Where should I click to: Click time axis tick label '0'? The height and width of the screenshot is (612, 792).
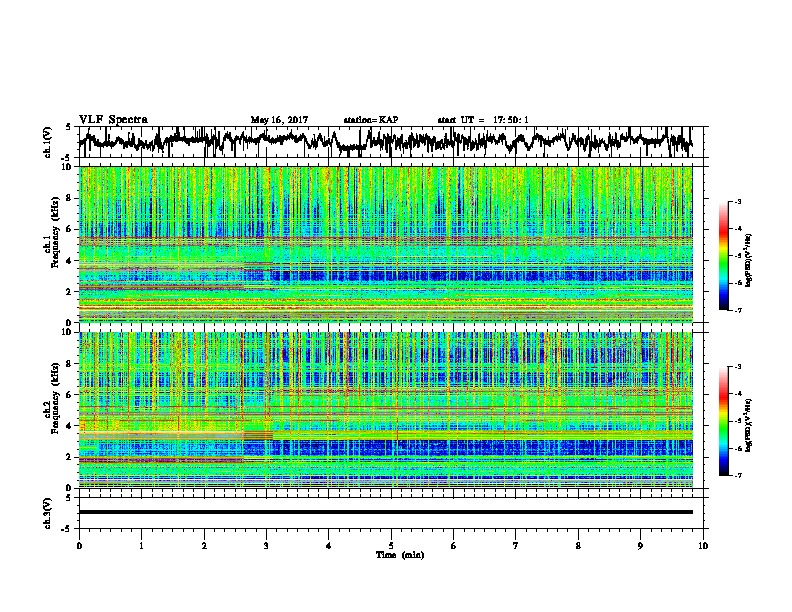79,546
